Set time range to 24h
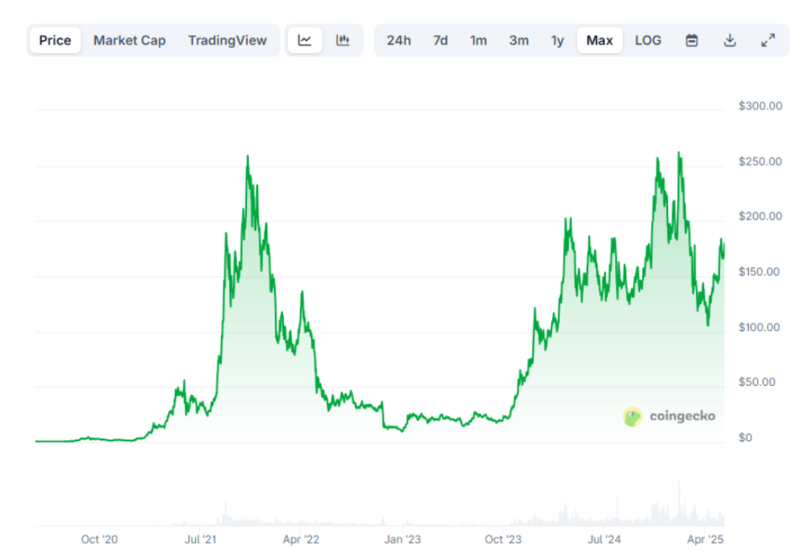 pyautogui.click(x=398, y=40)
